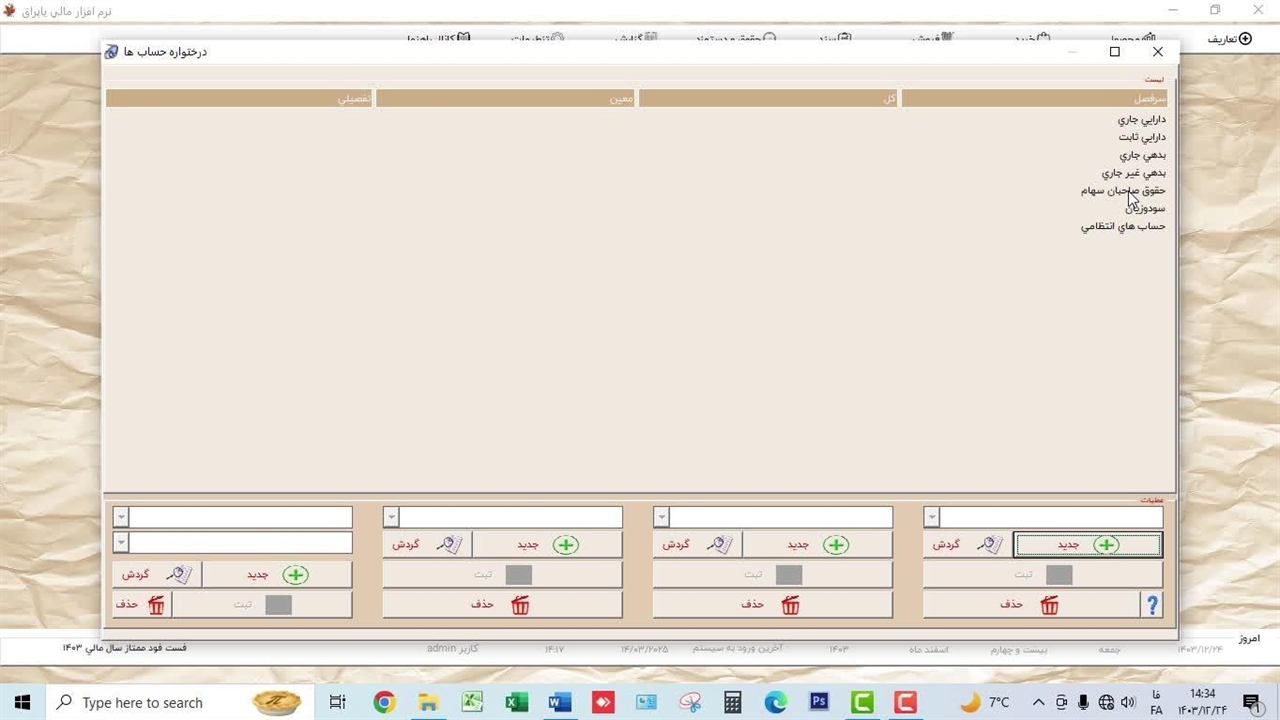The height and width of the screenshot is (720, 1280).
Task: Select حساب هاي انتظامي list entry
Action: pos(1123,227)
